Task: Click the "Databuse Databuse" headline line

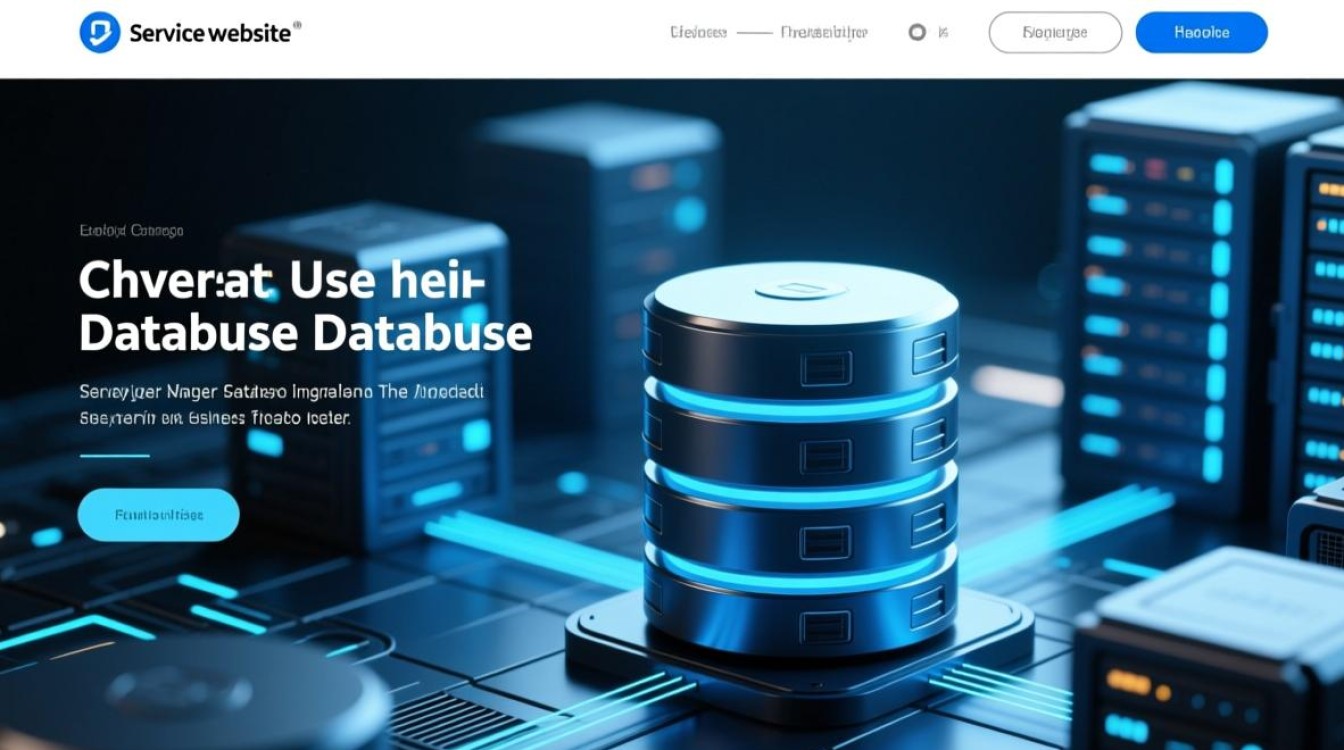Action: [x=305, y=334]
